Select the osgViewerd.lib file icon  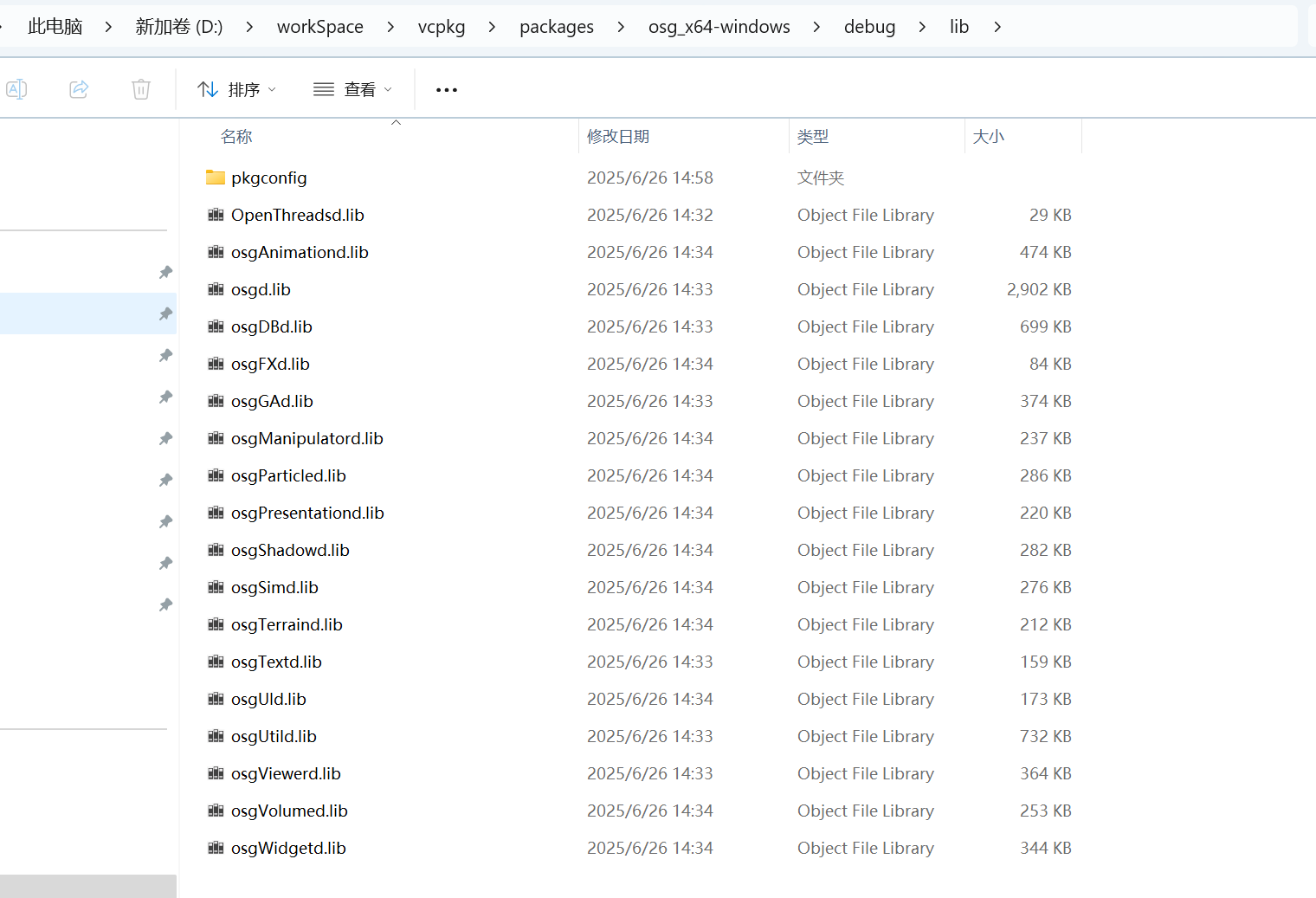tap(216, 773)
